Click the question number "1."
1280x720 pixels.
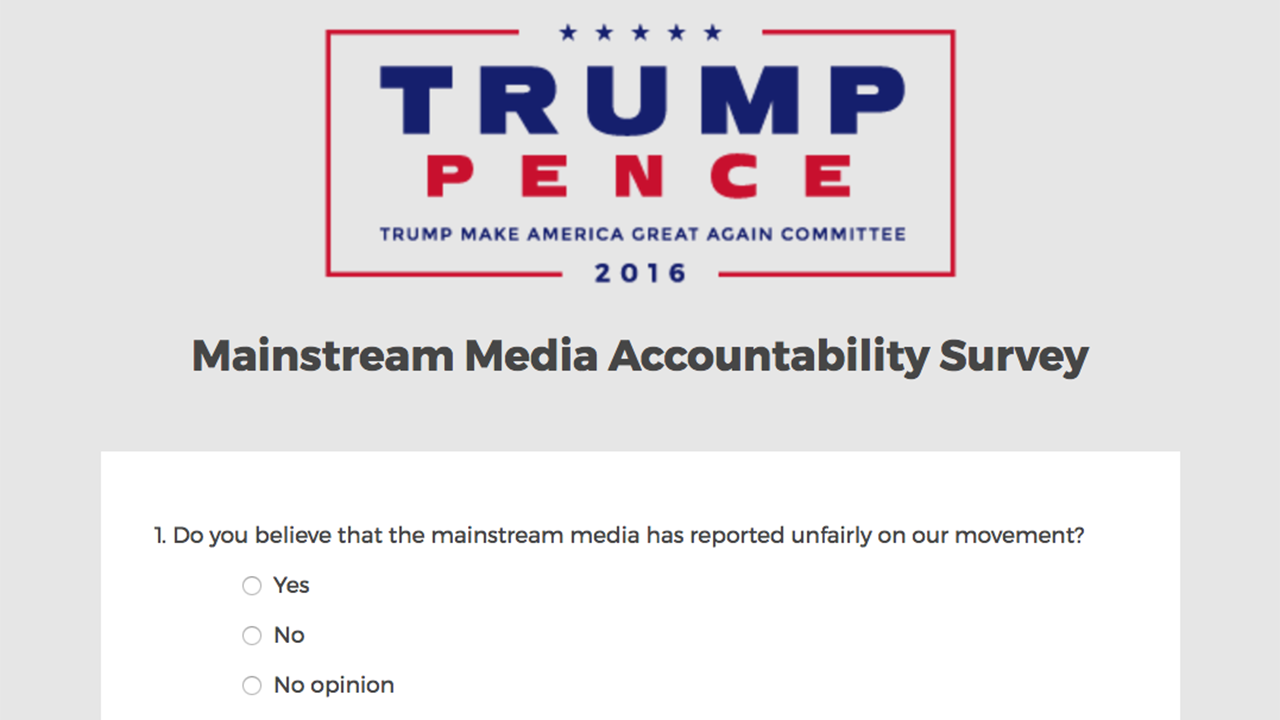click(x=160, y=536)
